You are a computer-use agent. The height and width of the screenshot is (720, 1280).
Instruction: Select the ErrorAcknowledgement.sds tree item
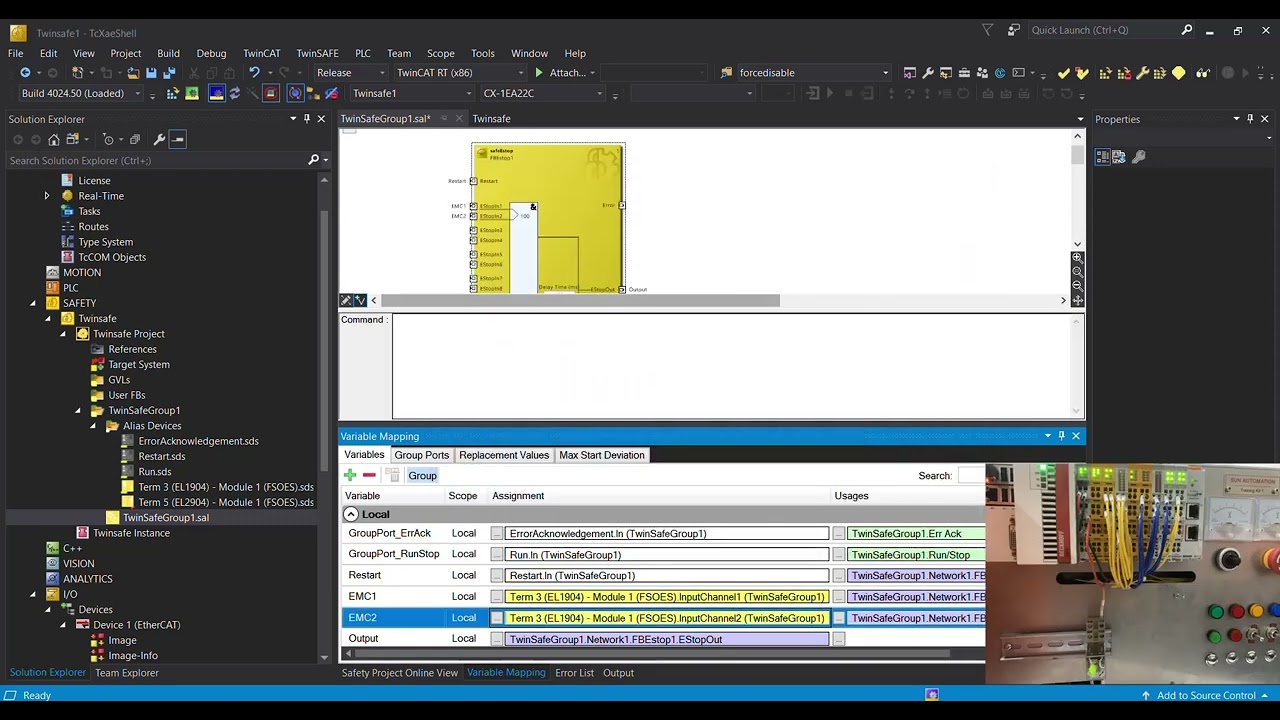(198, 441)
